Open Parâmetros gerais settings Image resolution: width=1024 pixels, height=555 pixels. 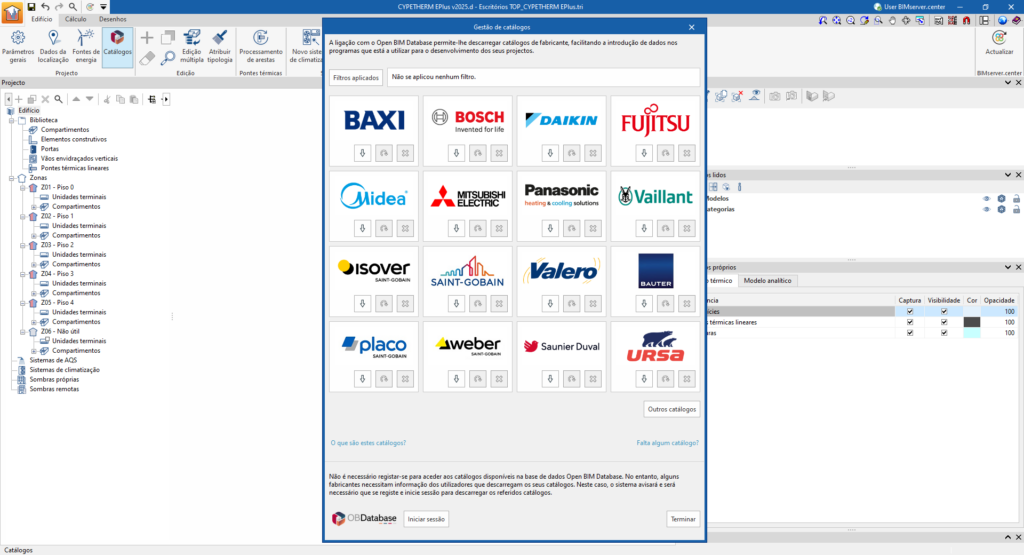point(18,46)
